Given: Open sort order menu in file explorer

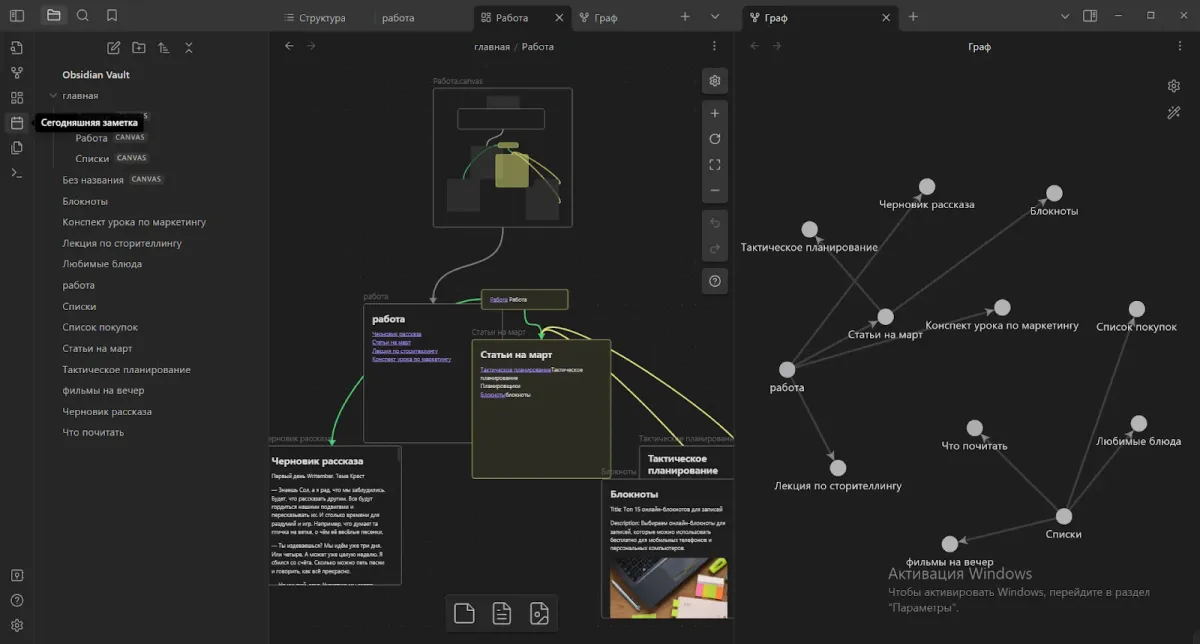Looking at the screenshot, I should 163,48.
